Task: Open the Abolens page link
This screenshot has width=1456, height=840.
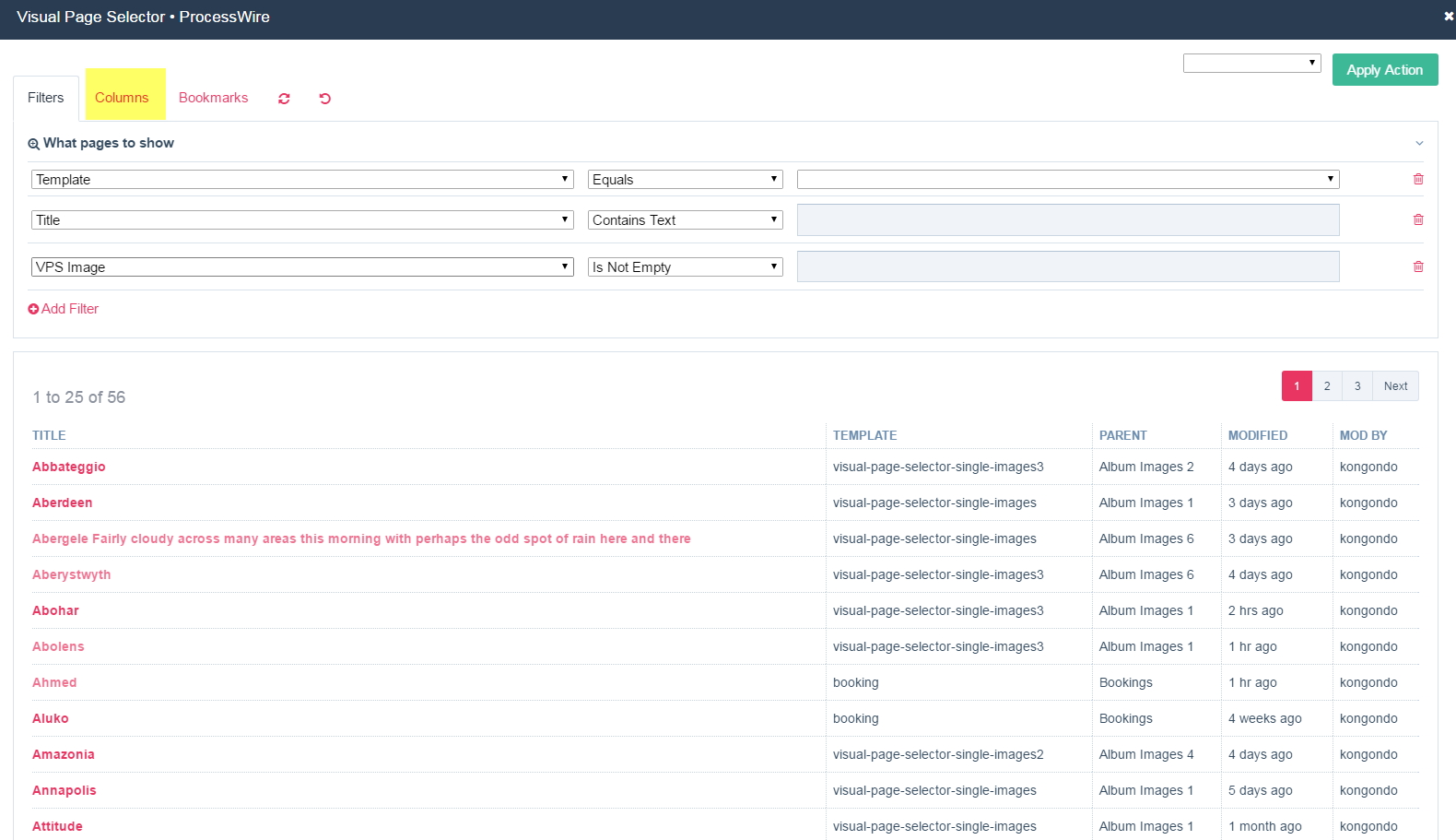Action: point(58,646)
